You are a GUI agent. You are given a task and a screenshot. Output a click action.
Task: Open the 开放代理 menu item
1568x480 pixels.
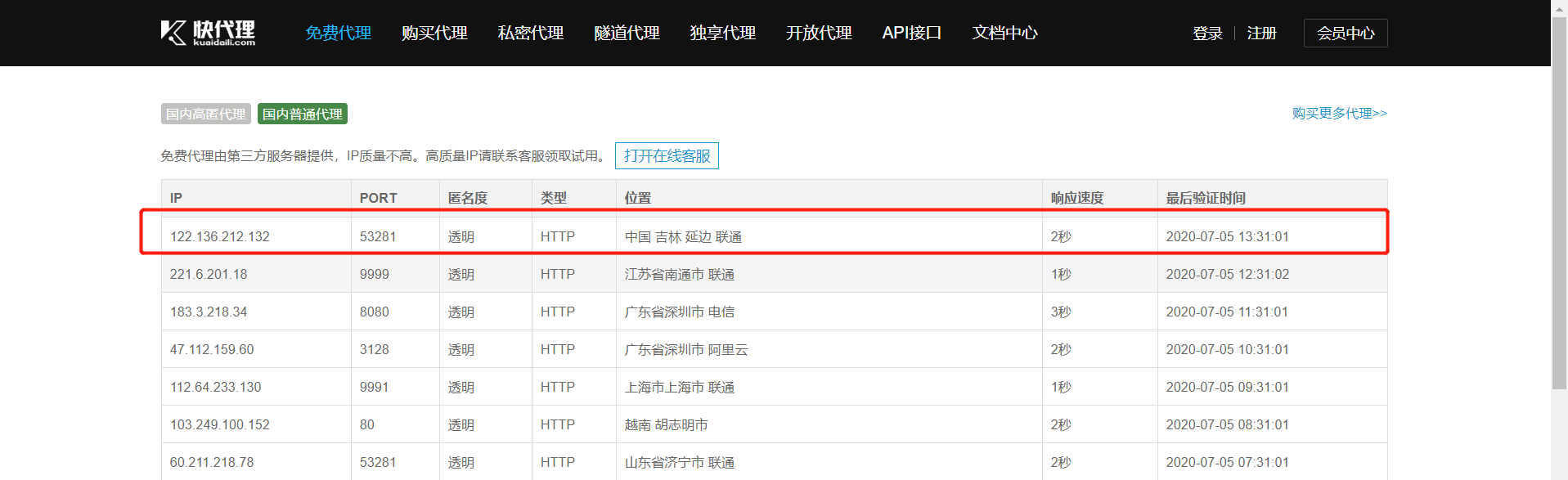(x=819, y=33)
